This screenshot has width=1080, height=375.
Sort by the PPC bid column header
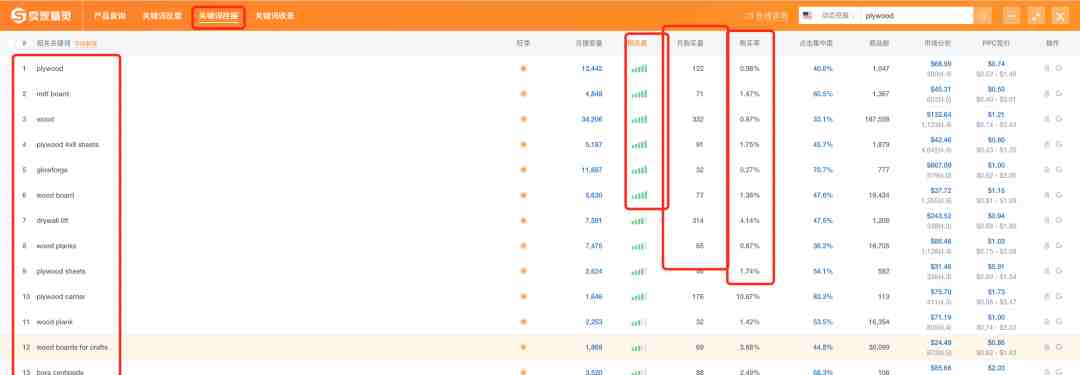click(x=995, y=43)
